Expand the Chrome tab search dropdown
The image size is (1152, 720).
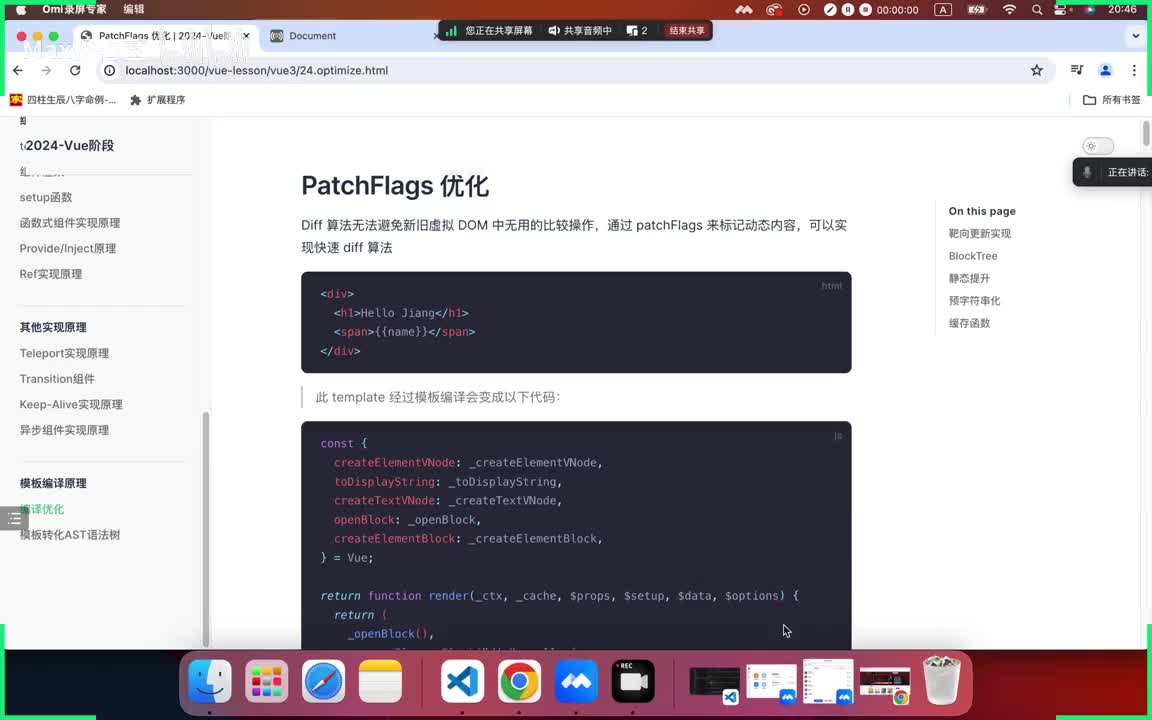click(x=1136, y=35)
